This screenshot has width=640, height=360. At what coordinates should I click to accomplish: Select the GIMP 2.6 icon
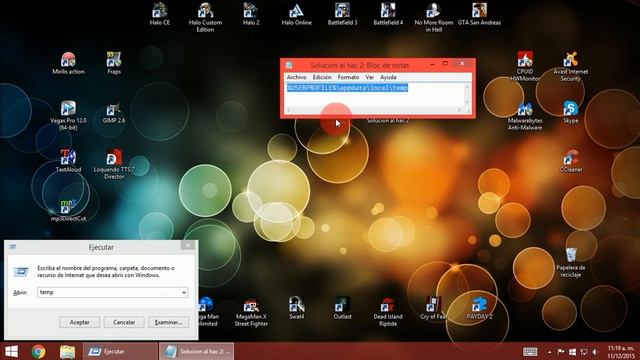coord(114,112)
